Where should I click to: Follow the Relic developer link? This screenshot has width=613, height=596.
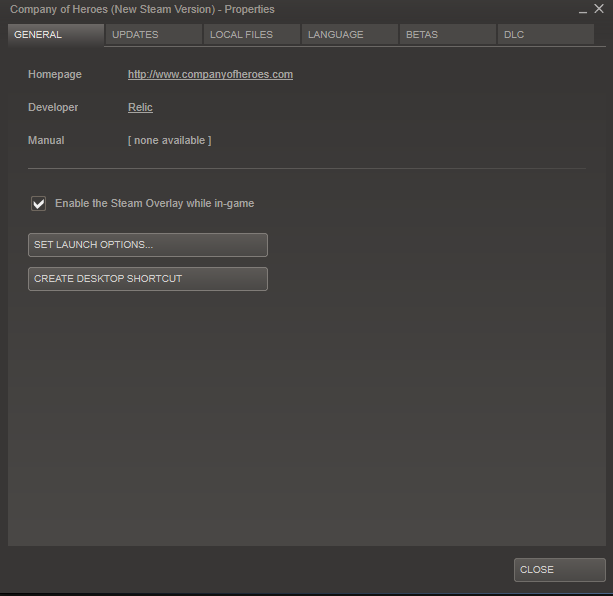[x=140, y=107]
